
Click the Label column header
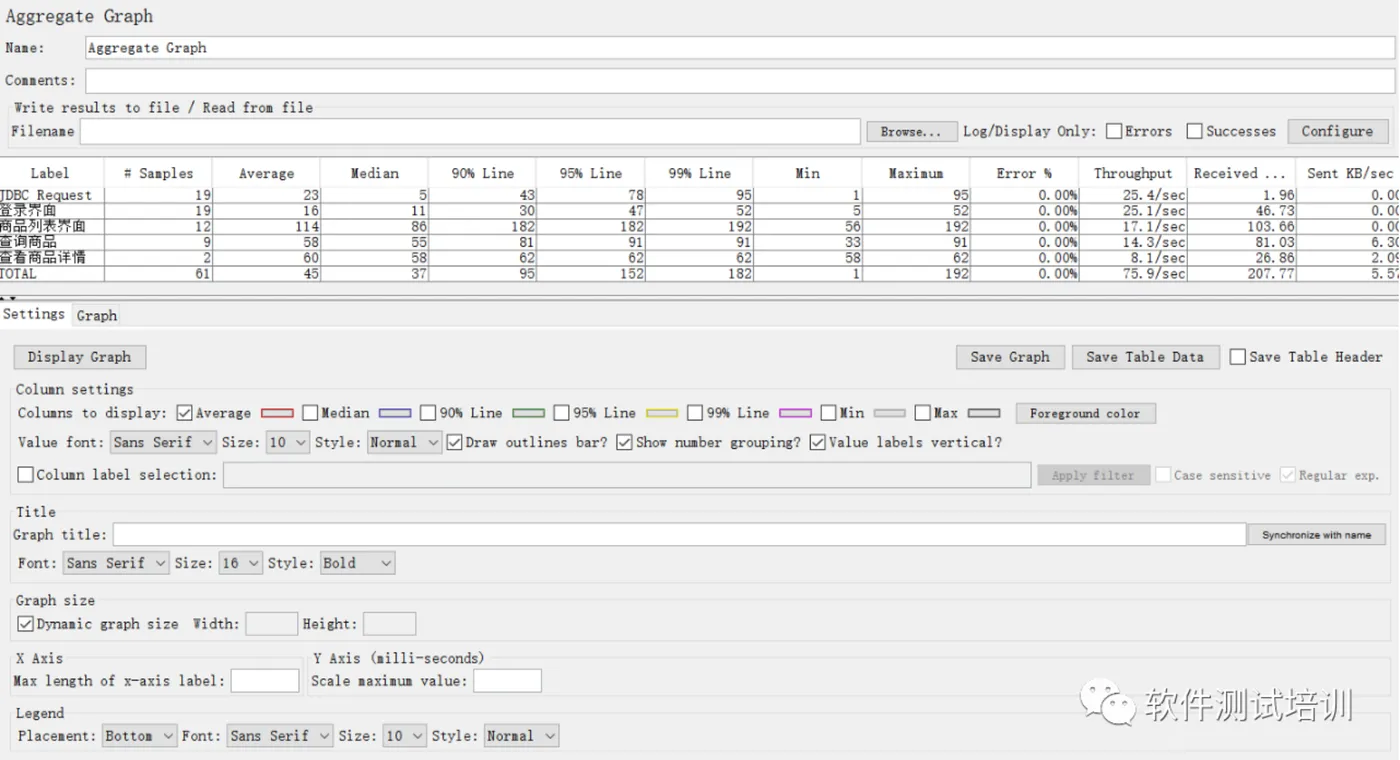click(x=50, y=173)
